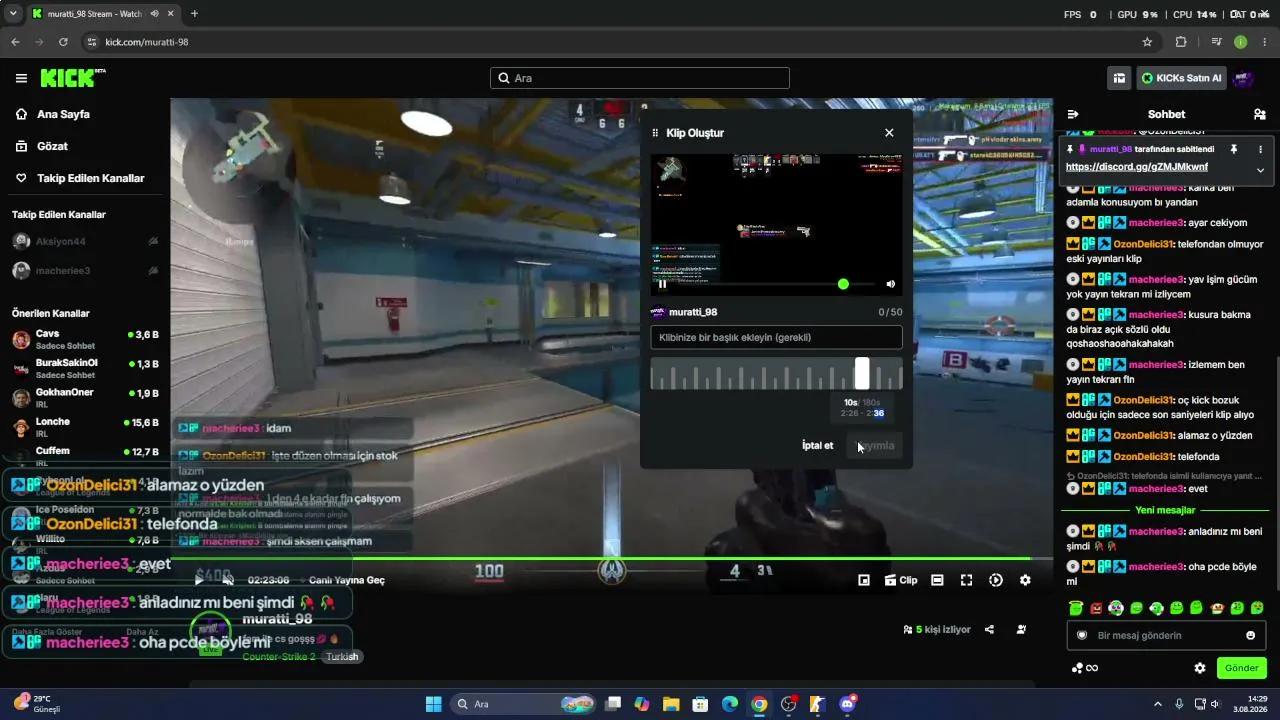1280x720 pixels.
Task: Buy KICKs via KICKs Satın Al
Action: coord(1182,78)
